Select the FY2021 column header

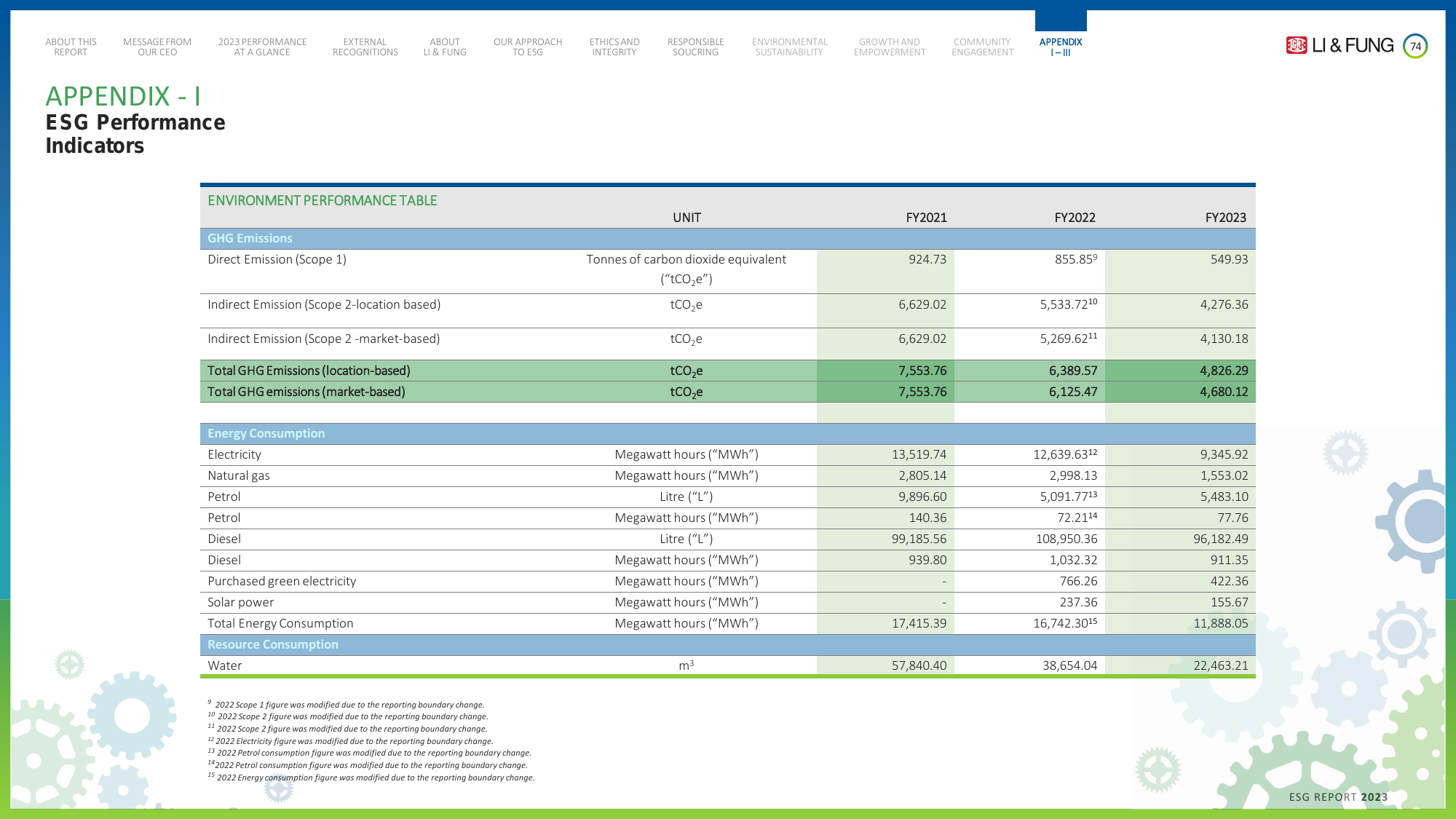(926, 218)
